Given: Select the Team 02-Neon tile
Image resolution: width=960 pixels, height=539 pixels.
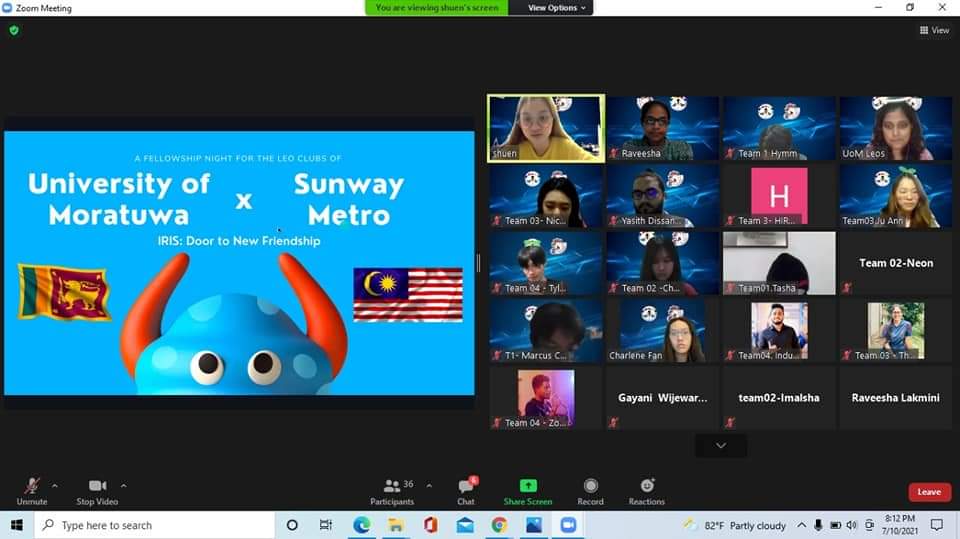Looking at the screenshot, I should point(896,263).
